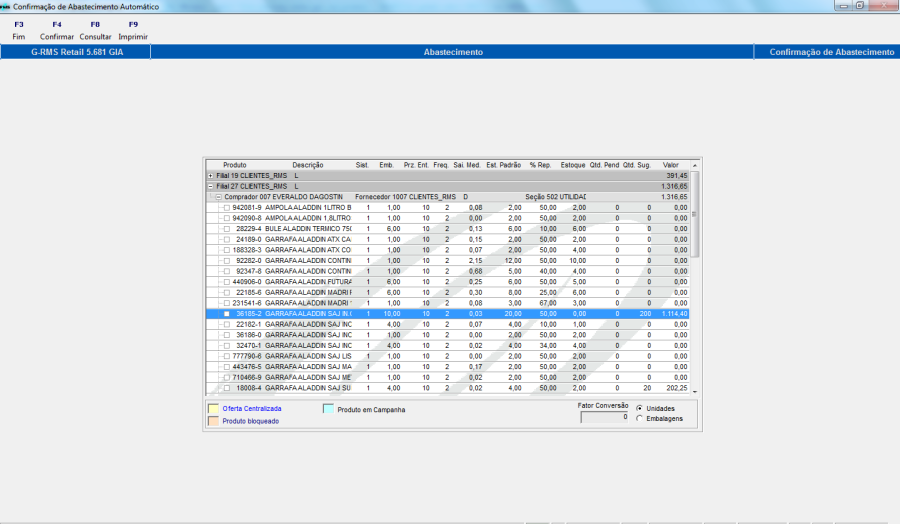Click value 202,25 in row 18008-4
This screenshot has width=900, height=524.
click(x=677, y=388)
